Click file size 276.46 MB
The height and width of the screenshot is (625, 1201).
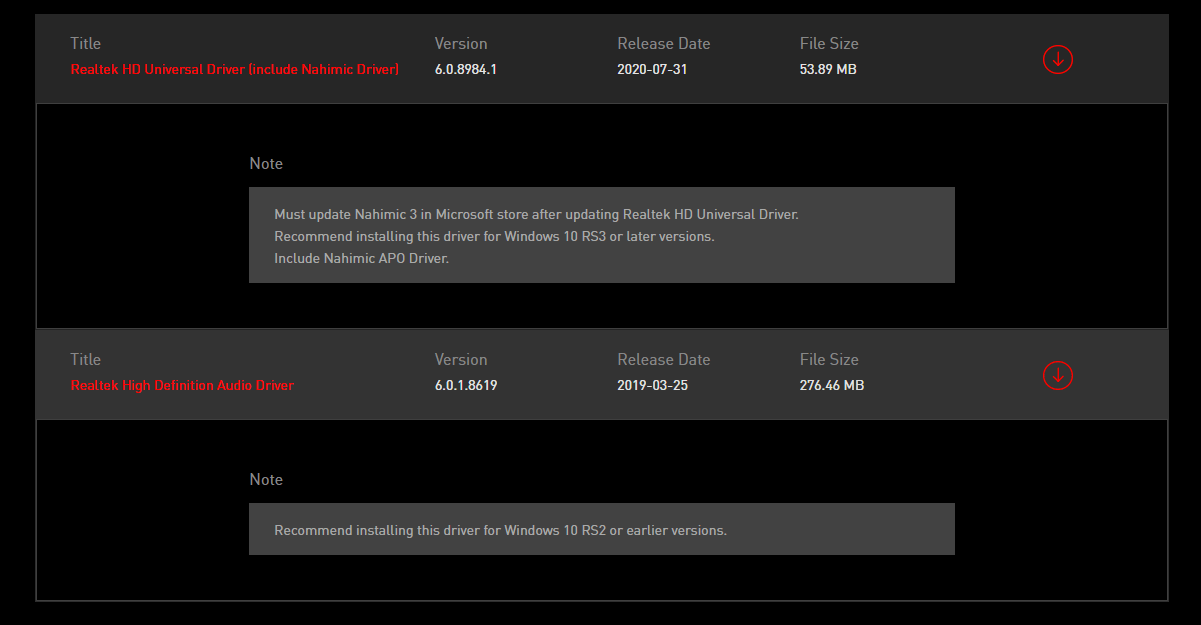(832, 385)
